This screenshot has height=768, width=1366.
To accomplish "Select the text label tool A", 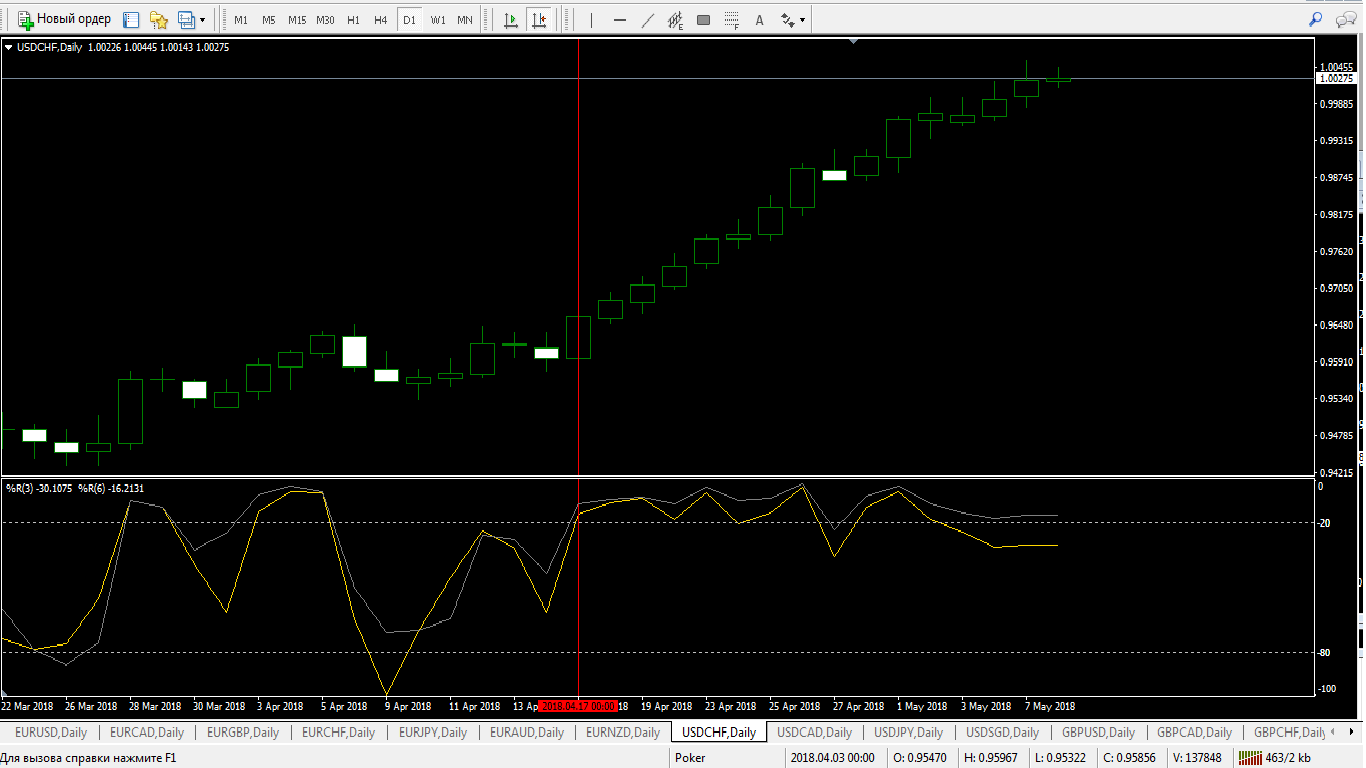I will coord(759,19).
